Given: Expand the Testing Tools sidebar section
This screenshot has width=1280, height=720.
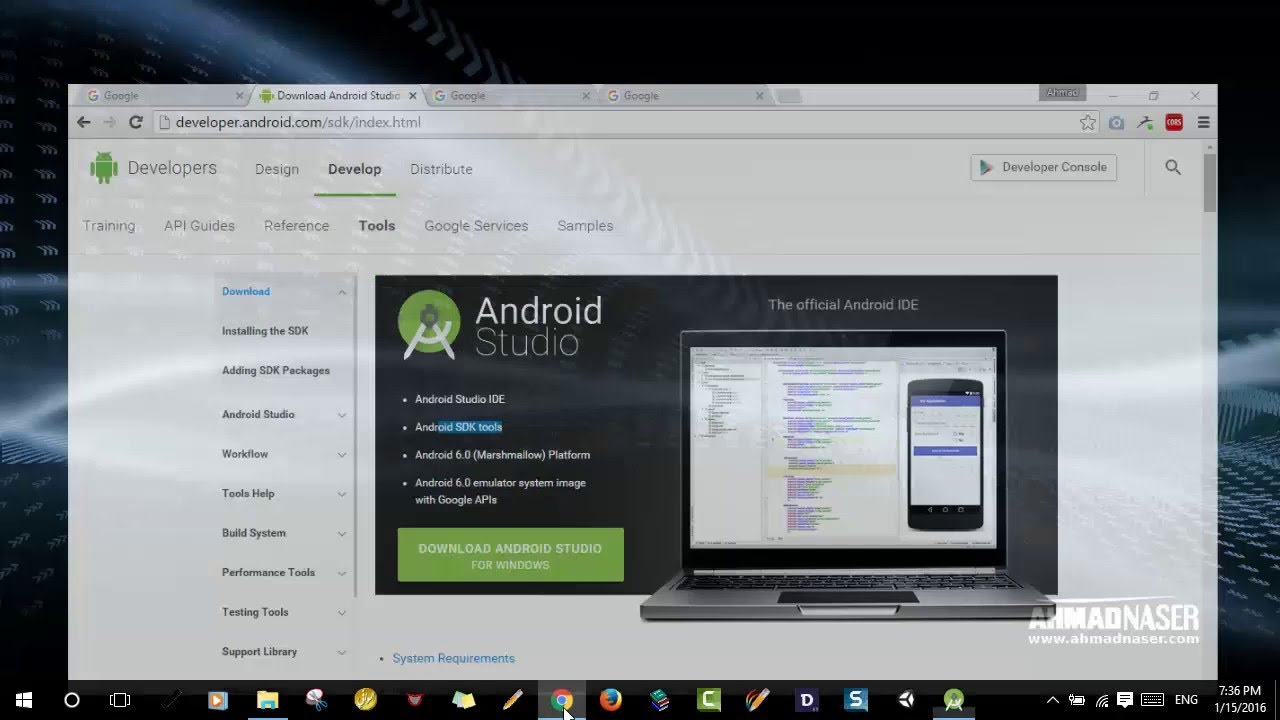Looking at the screenshot, I should (x=342, y=613).
